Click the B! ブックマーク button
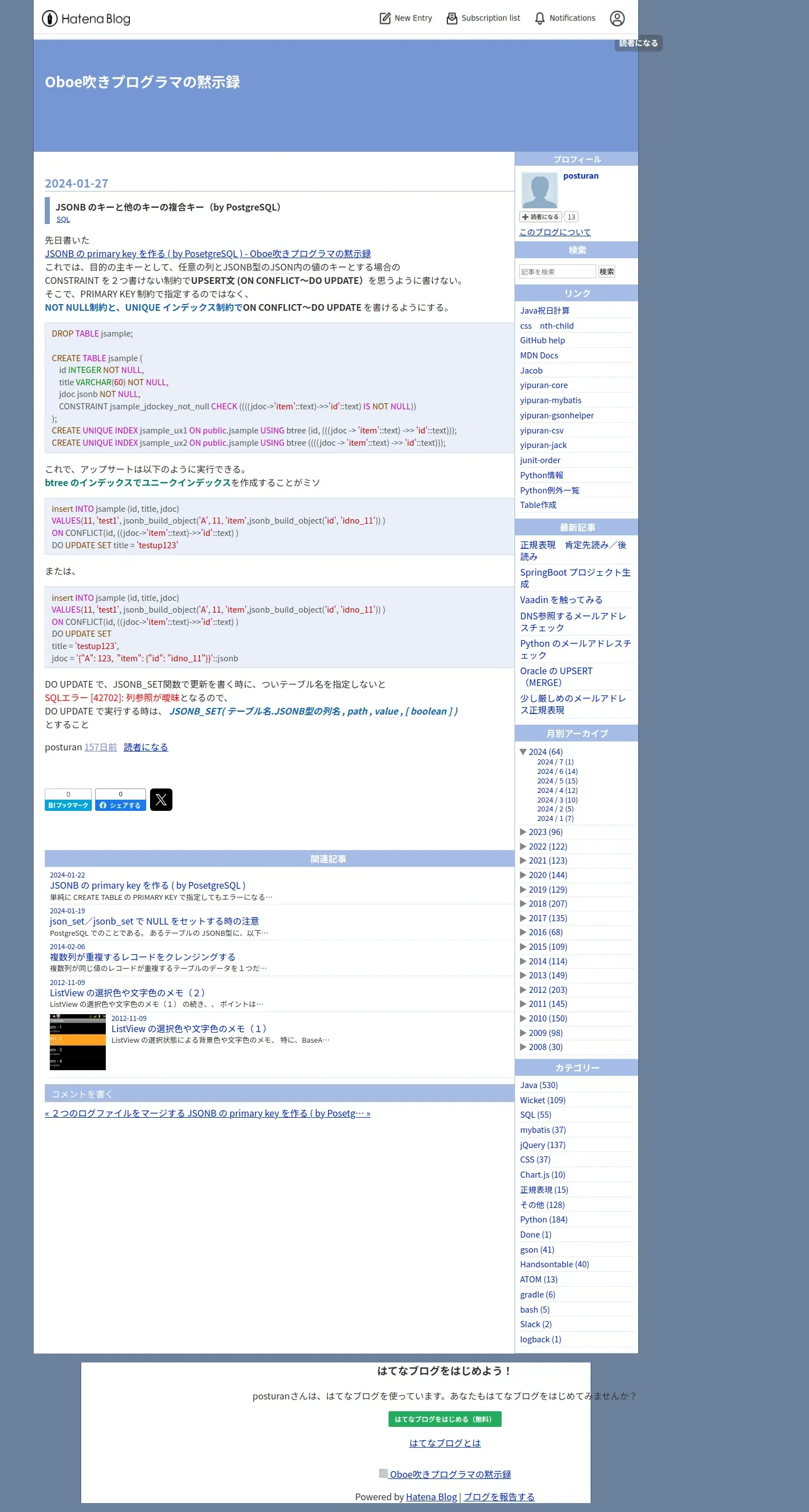 click(68, 805)
